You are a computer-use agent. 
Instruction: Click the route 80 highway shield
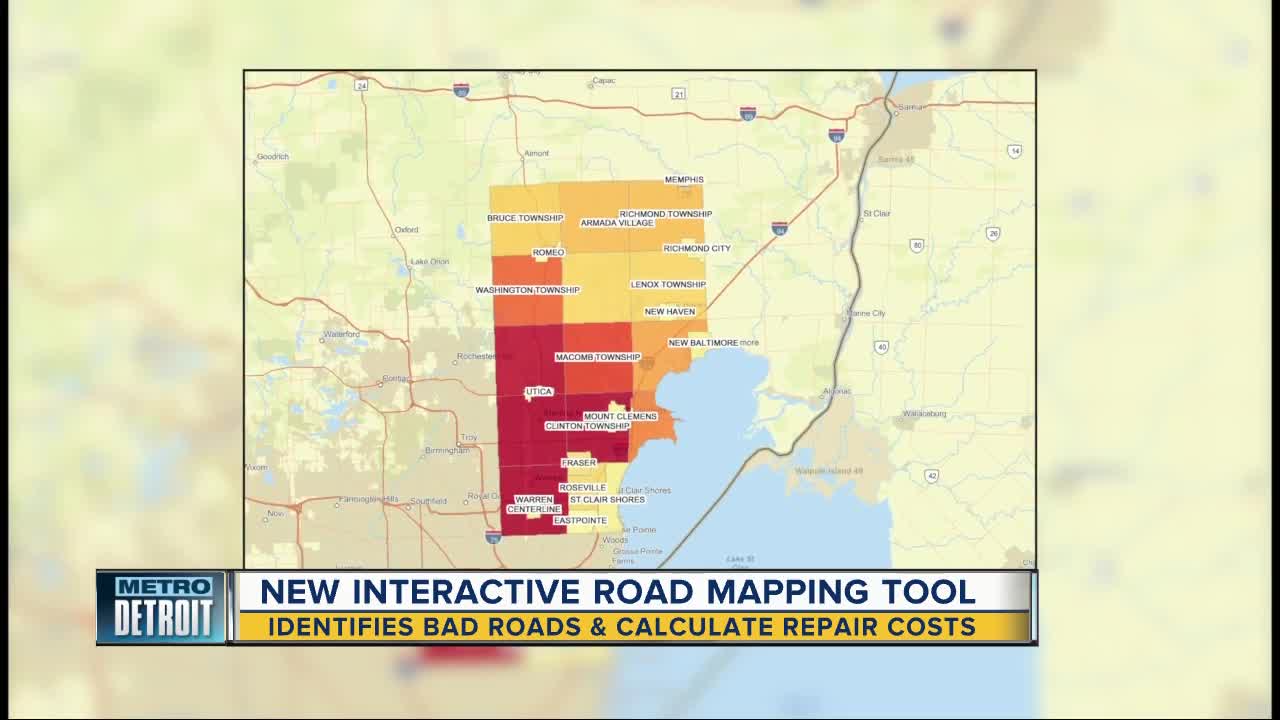point(916,245)
